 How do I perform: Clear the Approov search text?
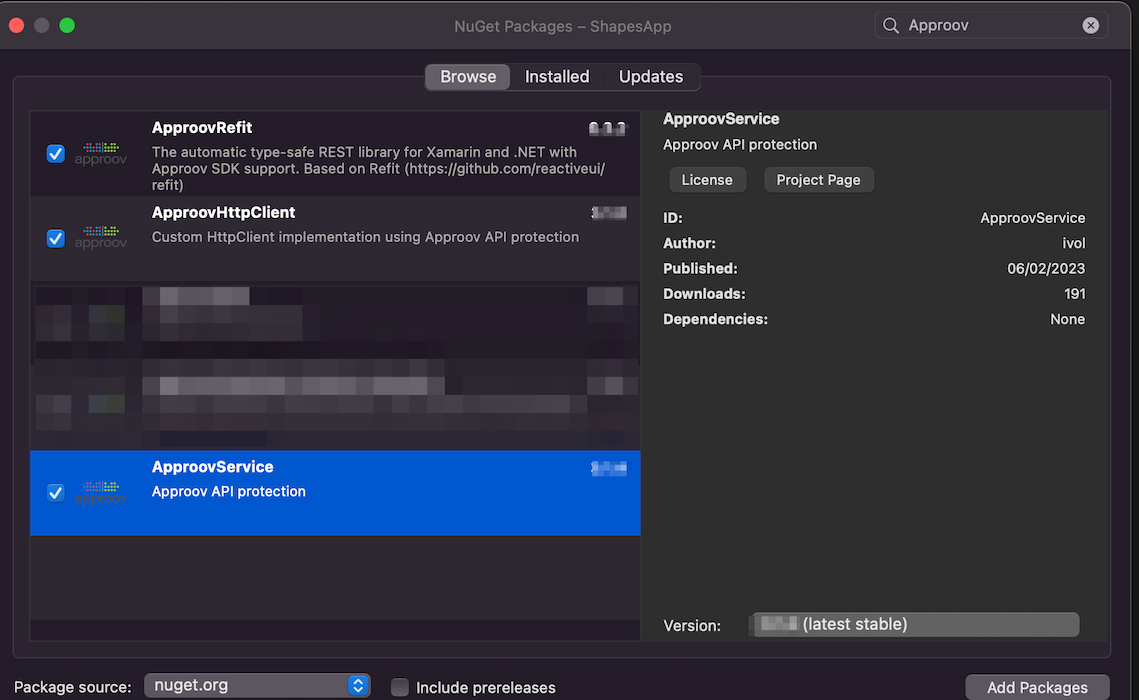(1090, 25)
